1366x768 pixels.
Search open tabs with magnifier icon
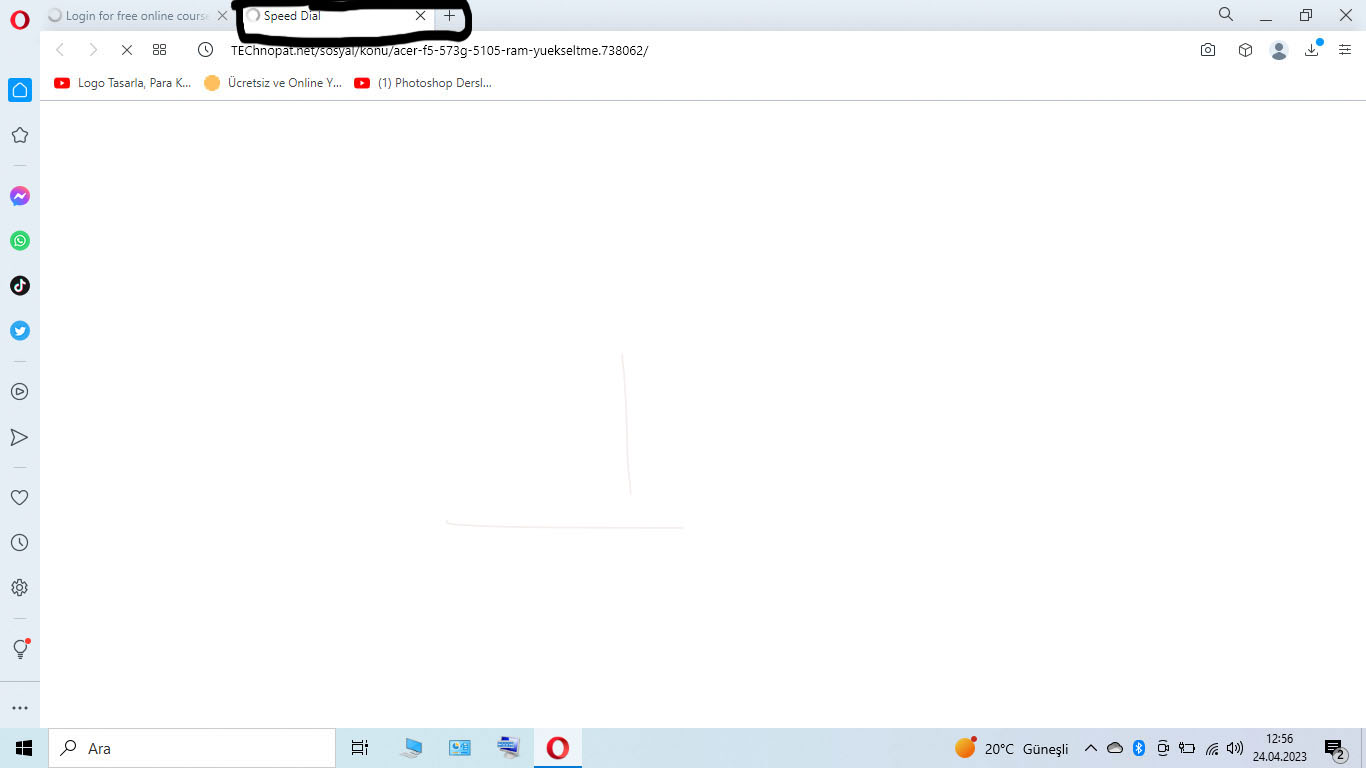[x=1226, y=15]
